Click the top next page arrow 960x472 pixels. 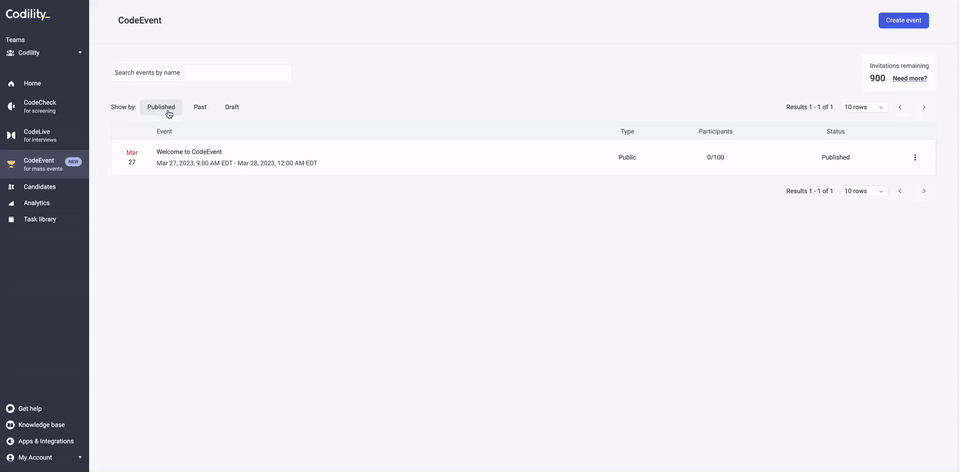[x=924, y=107]
